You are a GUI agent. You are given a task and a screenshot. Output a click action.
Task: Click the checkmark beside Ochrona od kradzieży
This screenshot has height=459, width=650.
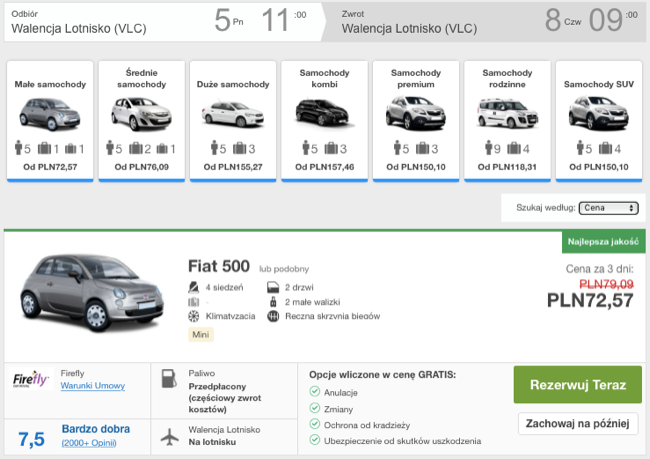[x=315, y=424]
